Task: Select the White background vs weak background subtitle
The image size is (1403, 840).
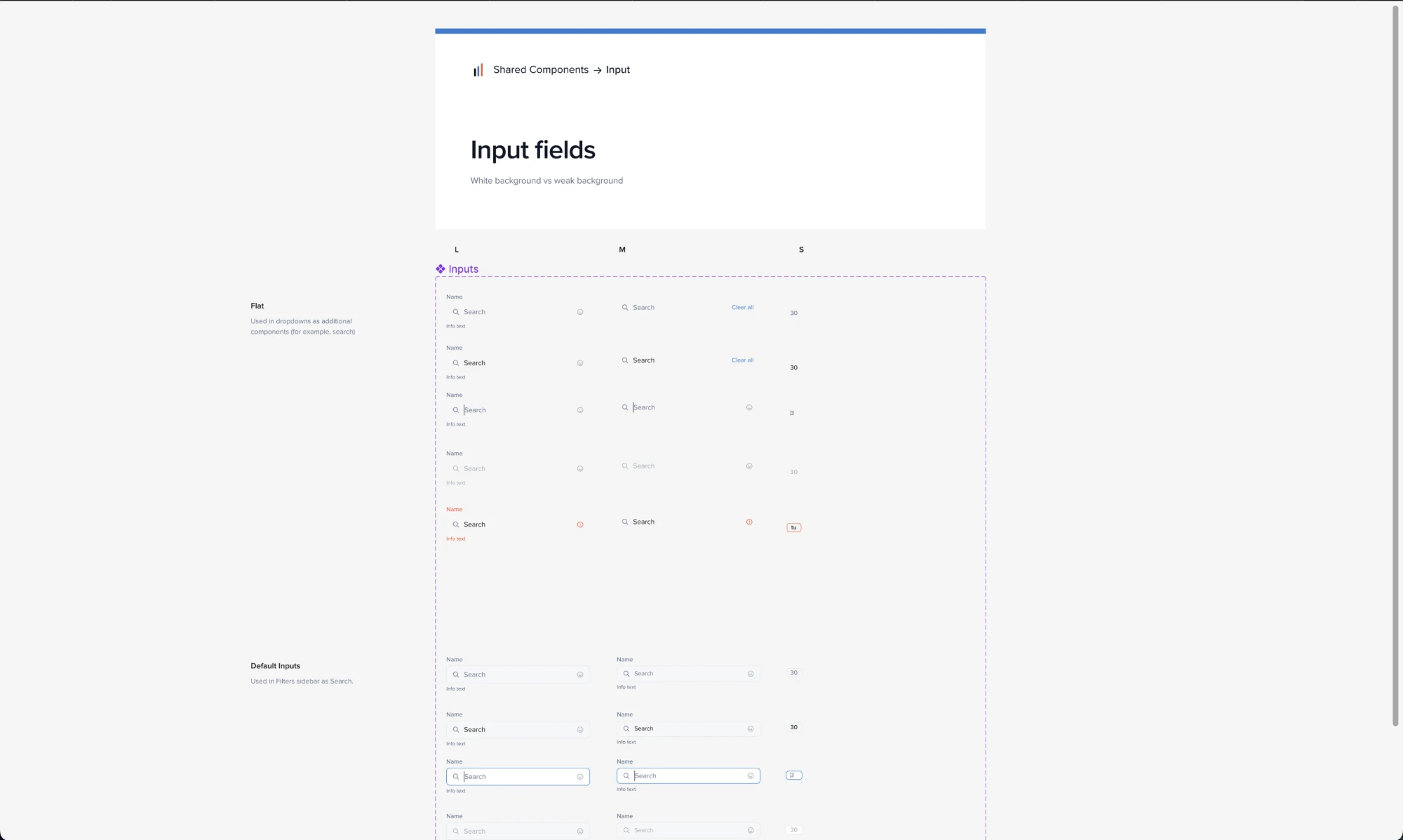Action: 546,180
